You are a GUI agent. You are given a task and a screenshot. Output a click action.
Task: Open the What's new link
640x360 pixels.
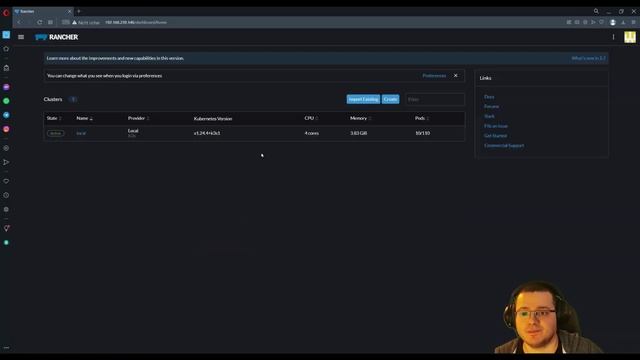click(x=588, y=58)
